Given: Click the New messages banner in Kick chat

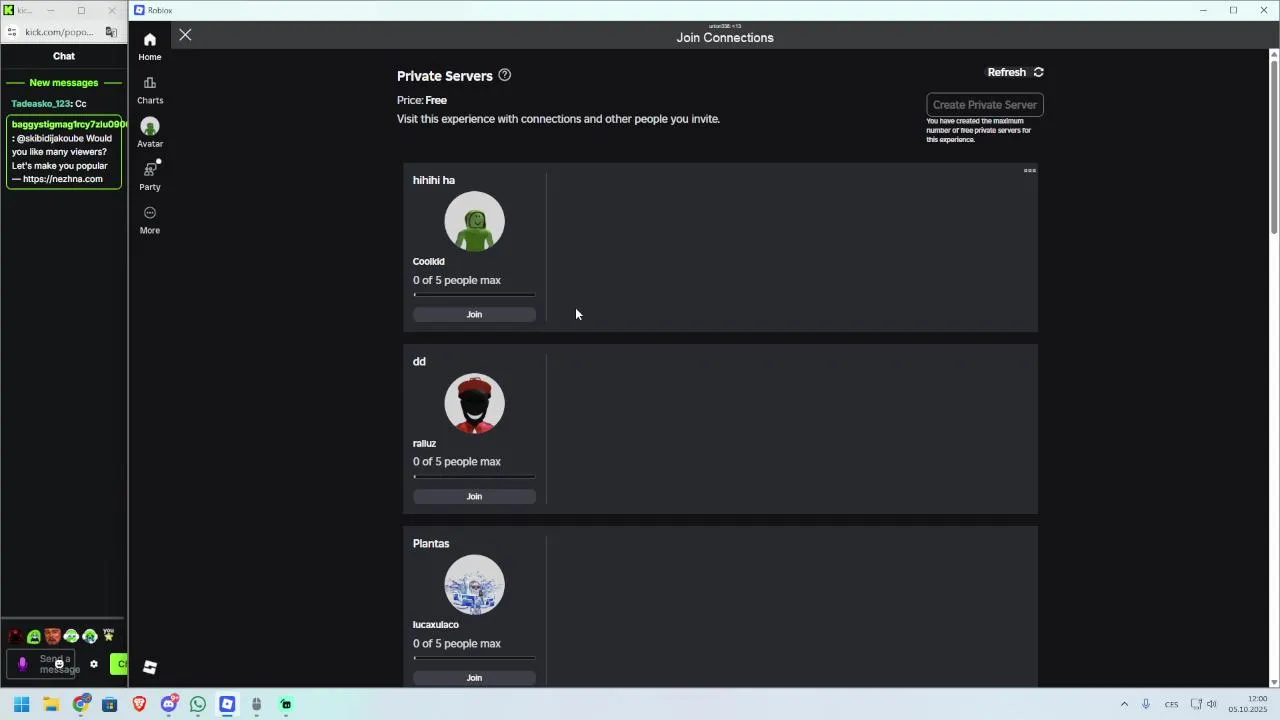Looking at the screenshot, I should click(64, 83).
